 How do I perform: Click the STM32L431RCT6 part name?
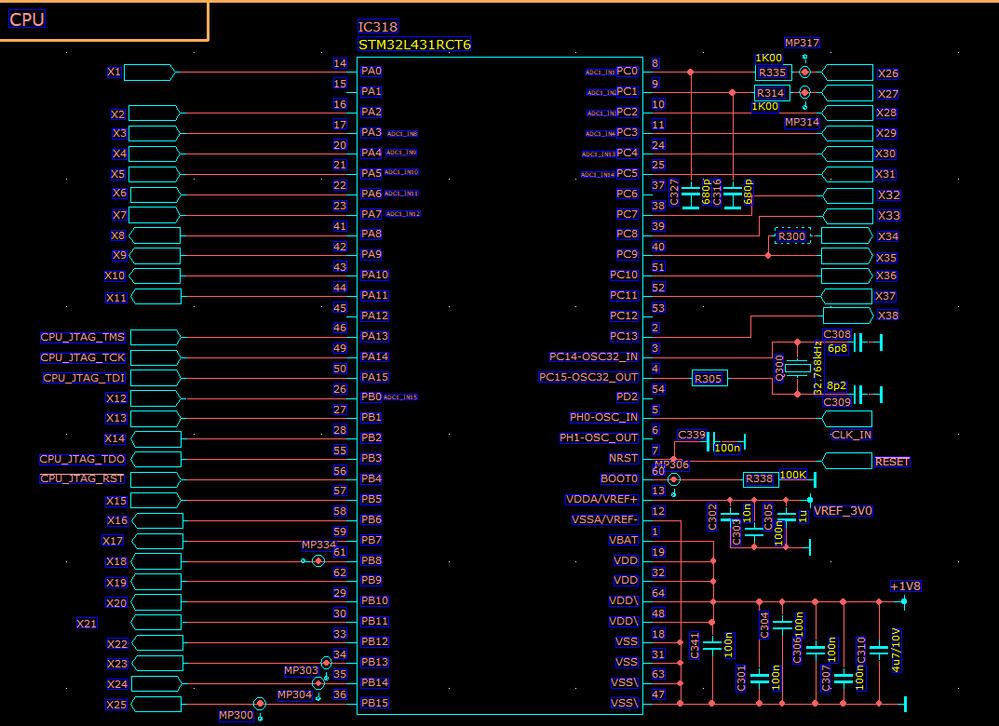click(x=415, y=45)
